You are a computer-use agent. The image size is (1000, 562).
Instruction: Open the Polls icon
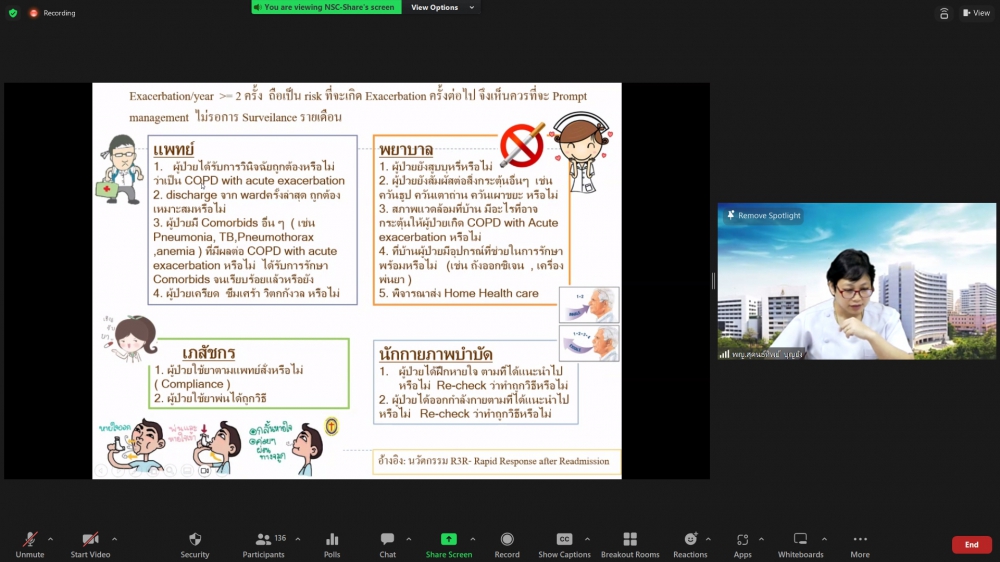(x=332, y=540)
